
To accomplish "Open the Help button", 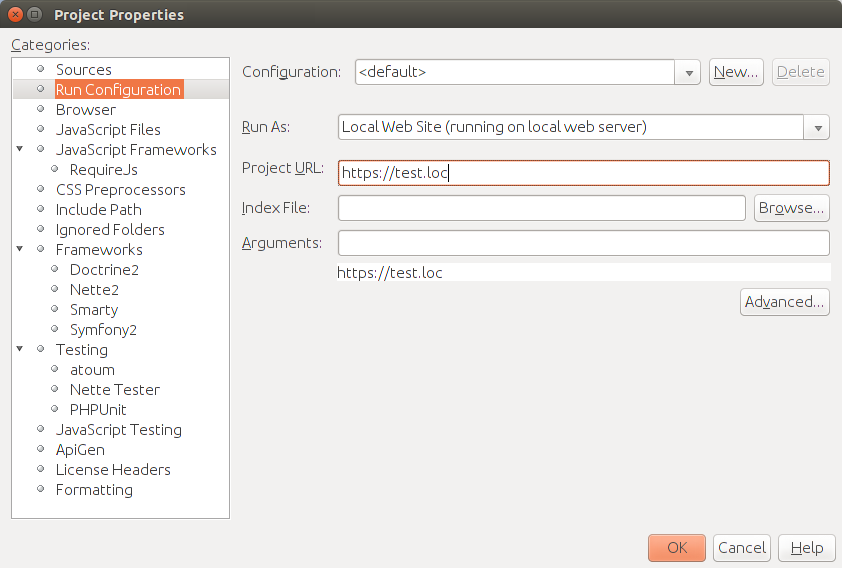I will 807,548.
